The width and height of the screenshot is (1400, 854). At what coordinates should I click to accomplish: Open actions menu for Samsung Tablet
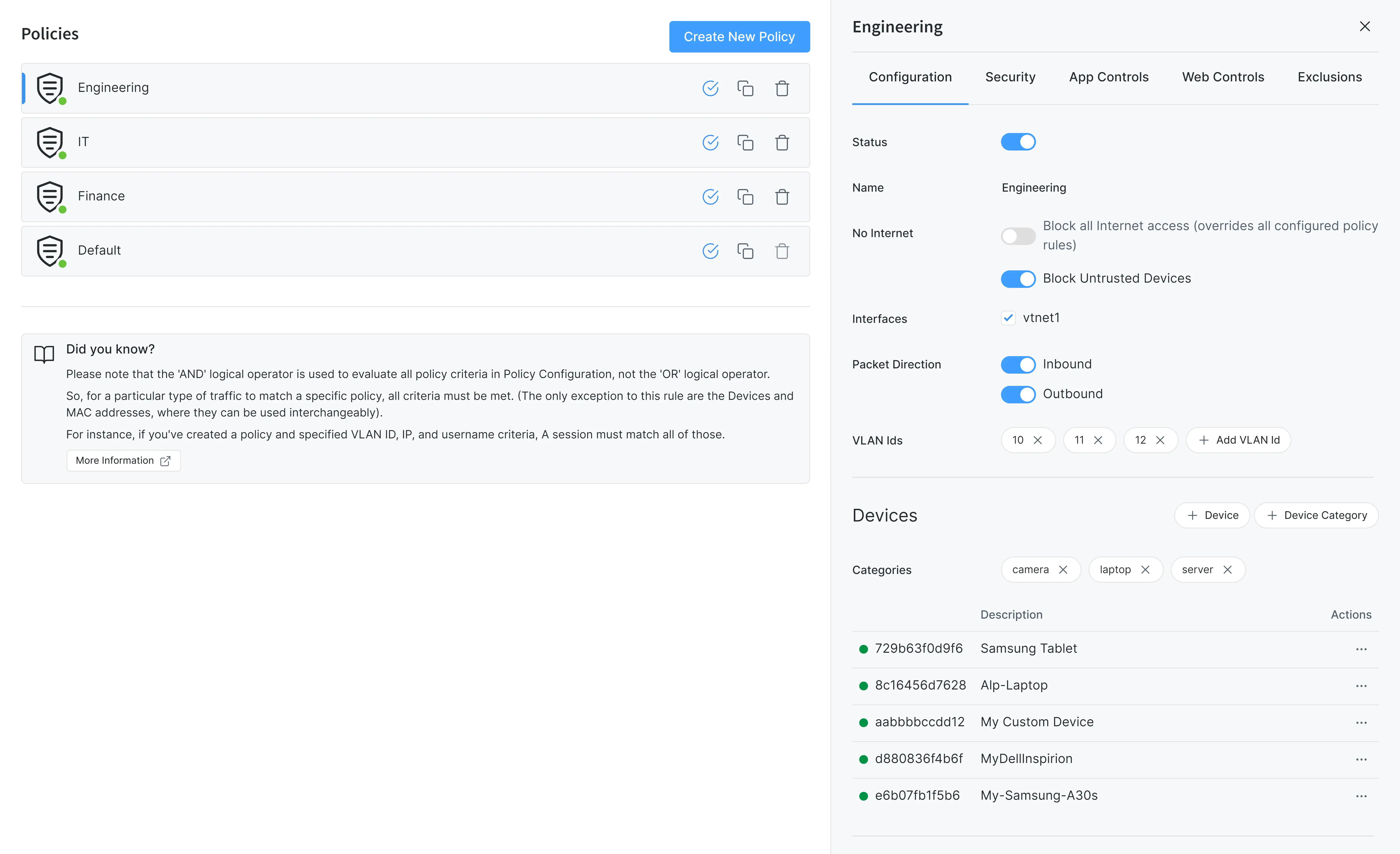pos(1361,649)
